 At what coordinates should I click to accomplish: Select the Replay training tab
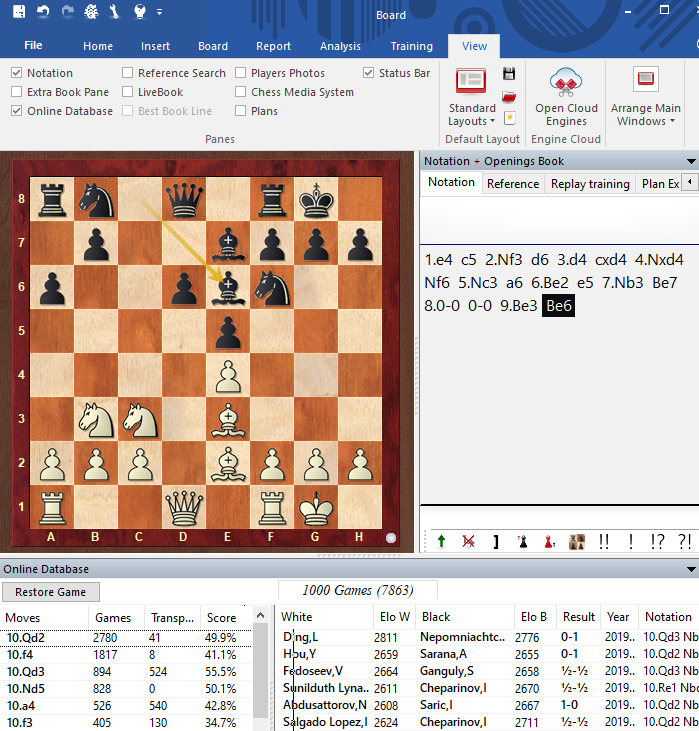590,183
